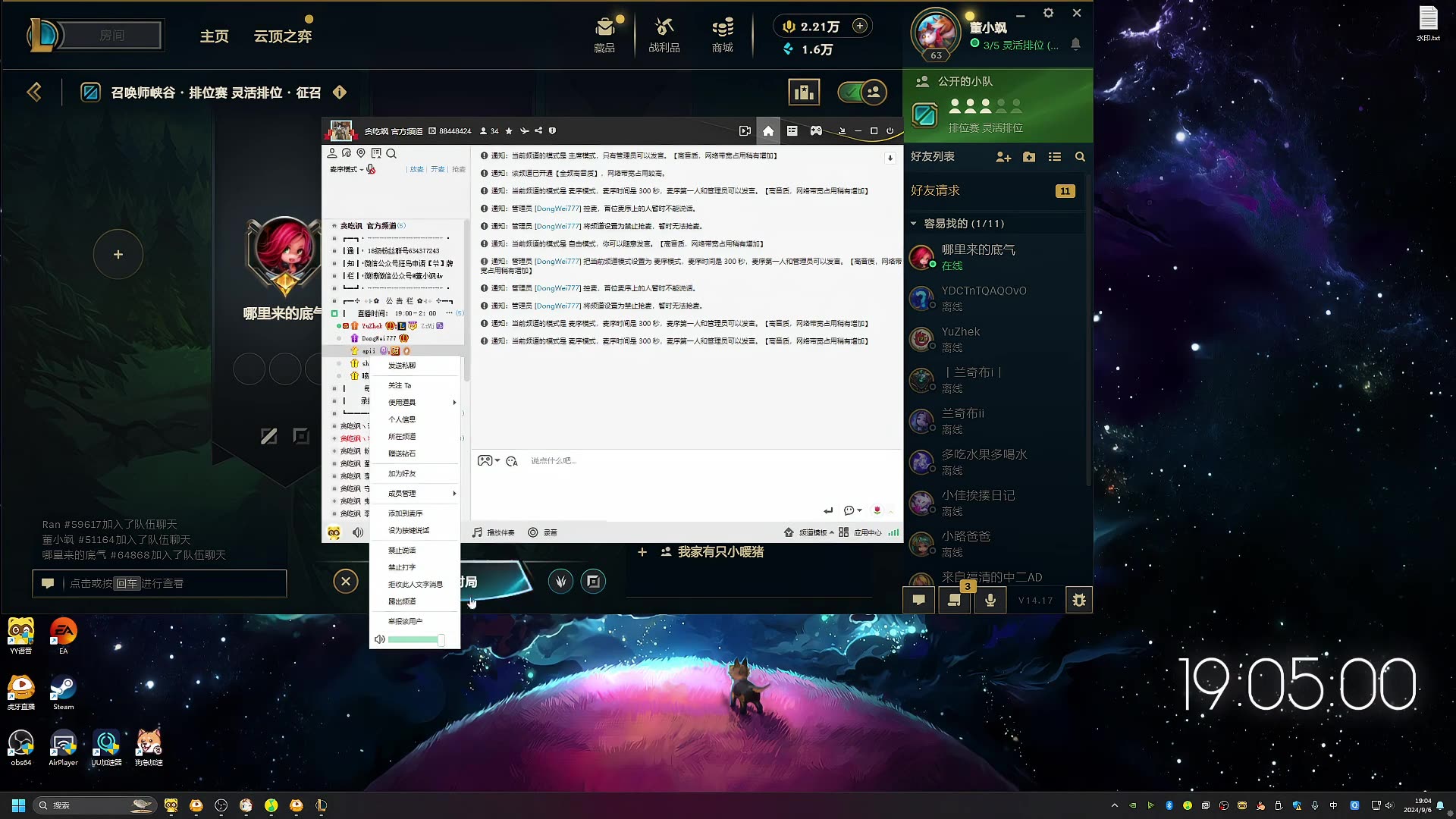The height and width of the screenshot is (819, 1456).
Task: Favorite the channel with the star icon
Action: (x=509, y=131)
